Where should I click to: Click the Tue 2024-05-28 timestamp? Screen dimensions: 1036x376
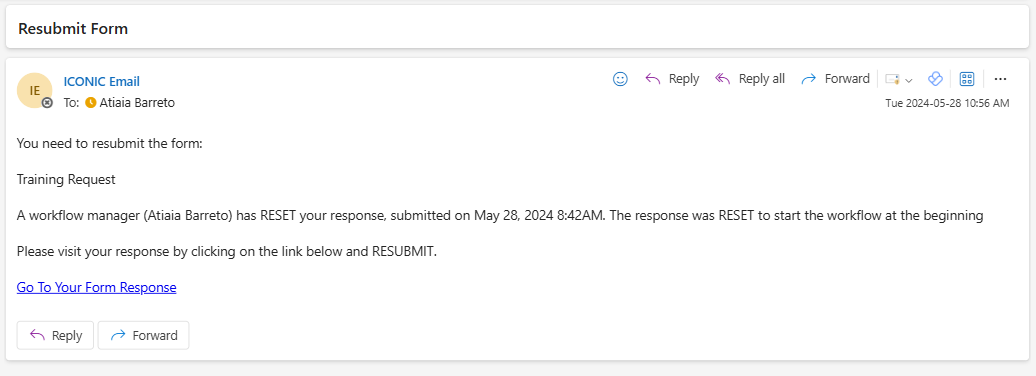point(947,103)
